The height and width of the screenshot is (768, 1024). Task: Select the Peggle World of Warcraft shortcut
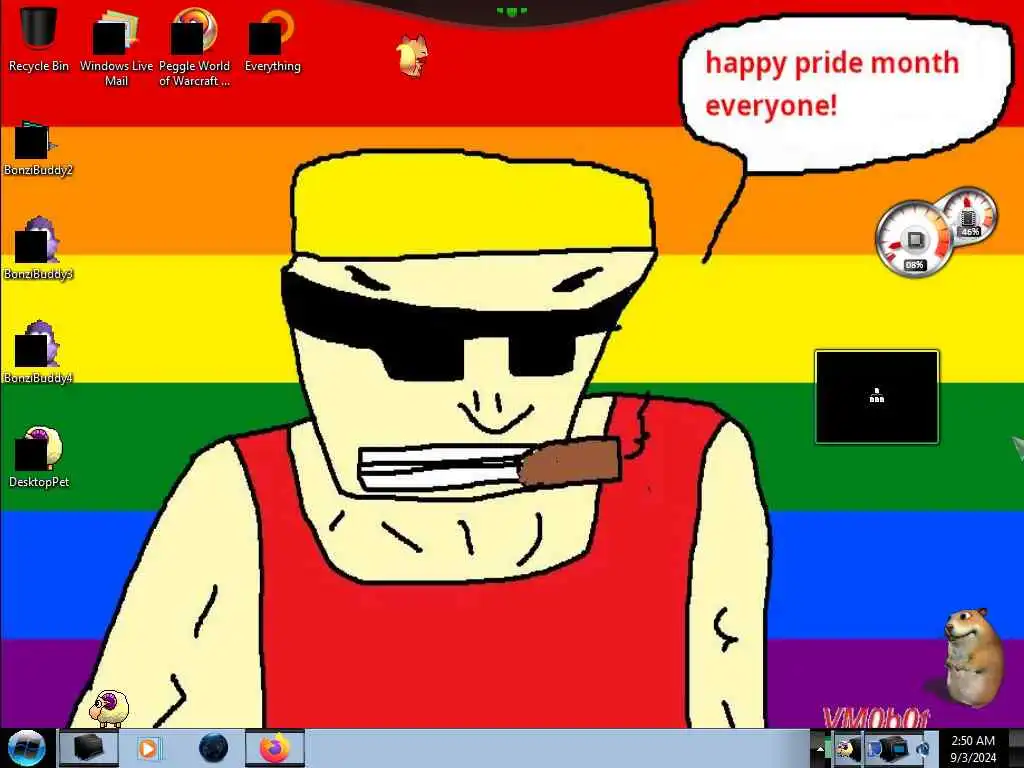coord(194,47)
